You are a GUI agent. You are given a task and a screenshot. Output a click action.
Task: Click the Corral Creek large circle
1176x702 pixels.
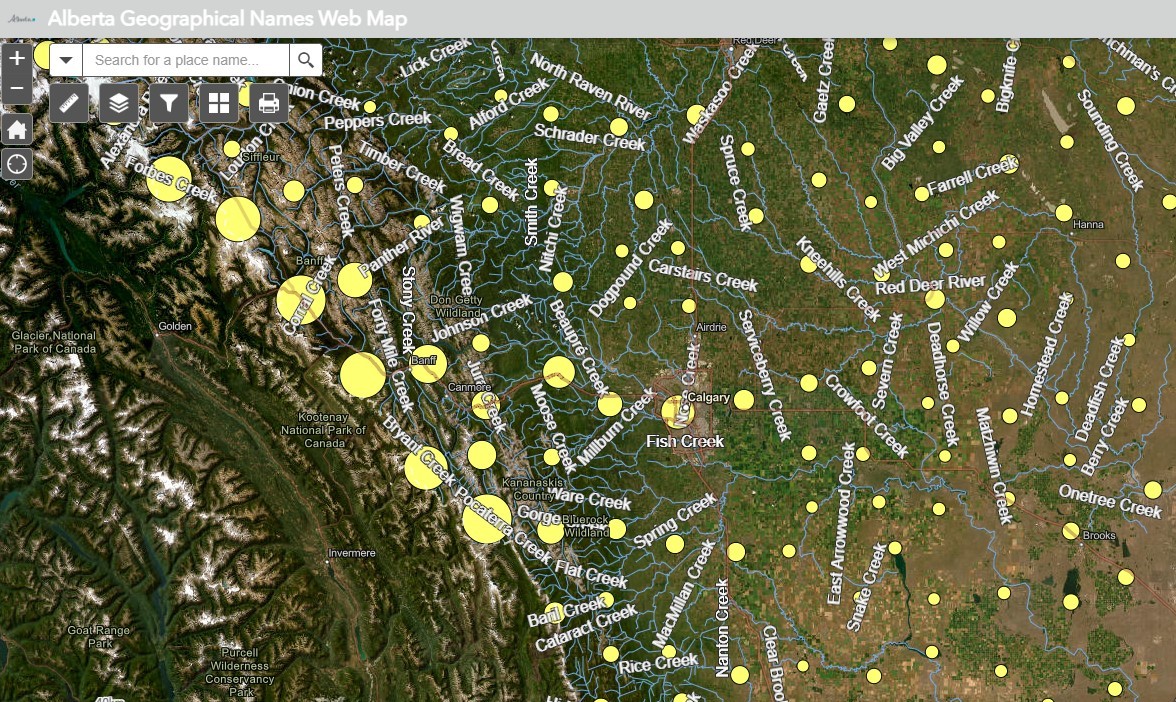[x=300, y=300]
